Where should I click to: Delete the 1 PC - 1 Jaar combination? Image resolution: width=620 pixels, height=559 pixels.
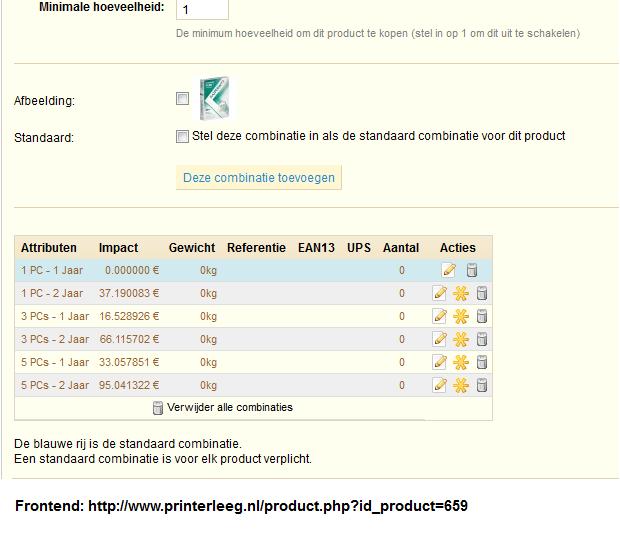(x=472, y=270)
